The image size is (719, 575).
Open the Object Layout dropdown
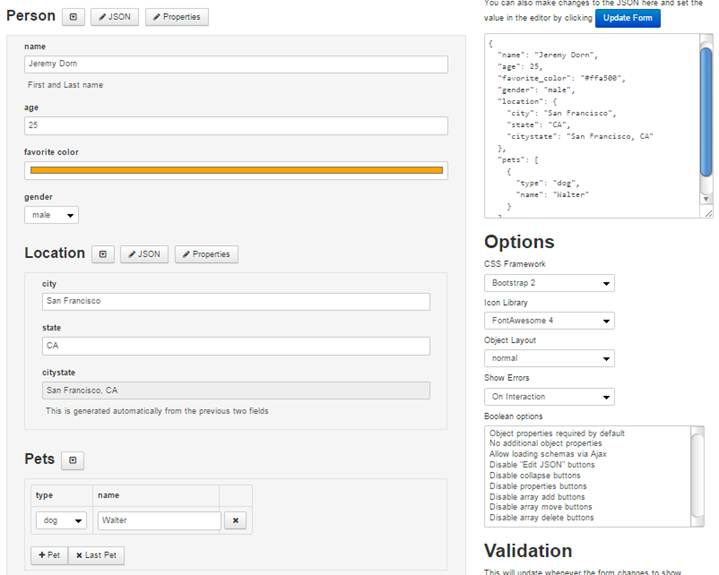(x=549, y=358)
